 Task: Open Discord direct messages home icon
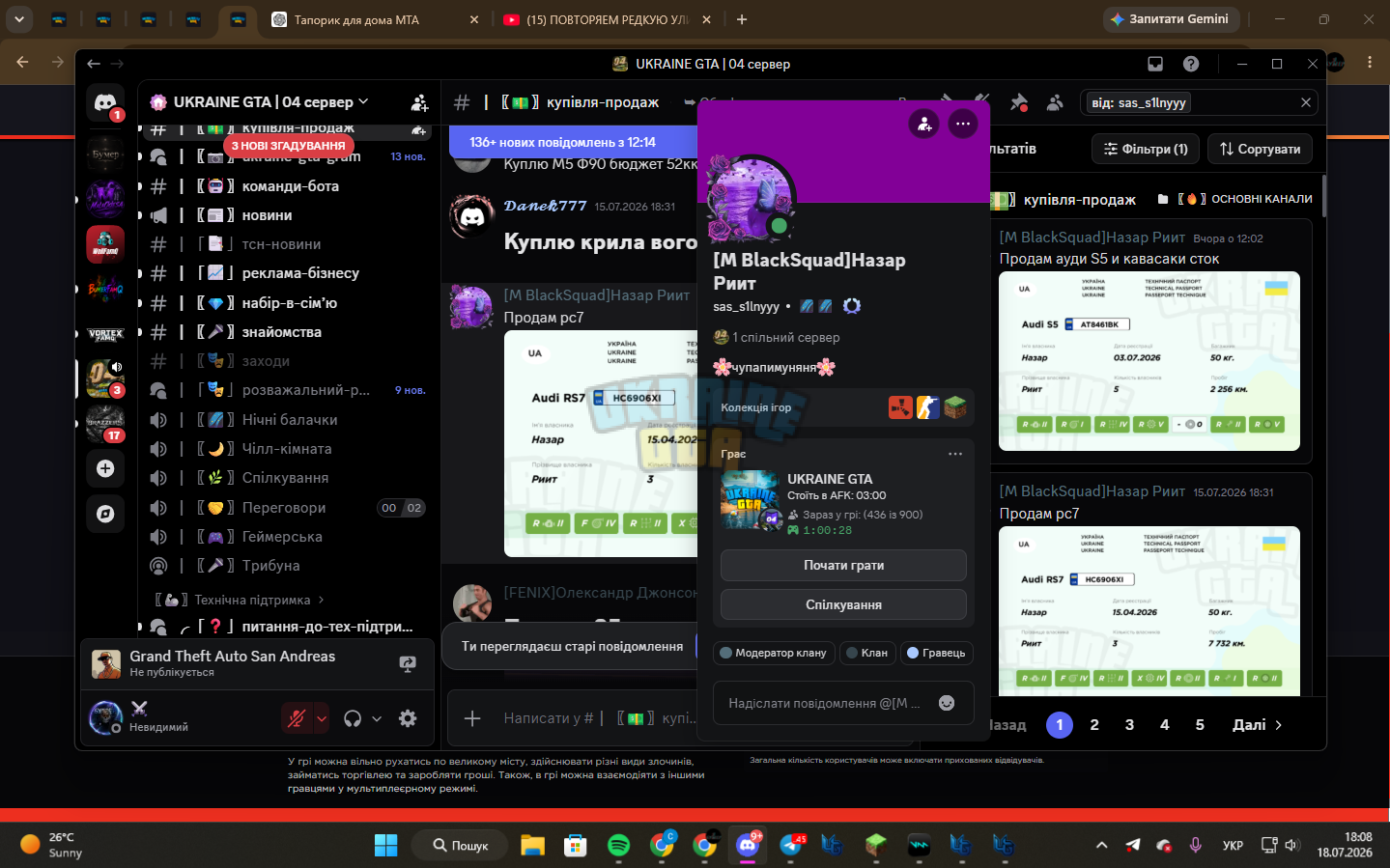coord(105,101)
